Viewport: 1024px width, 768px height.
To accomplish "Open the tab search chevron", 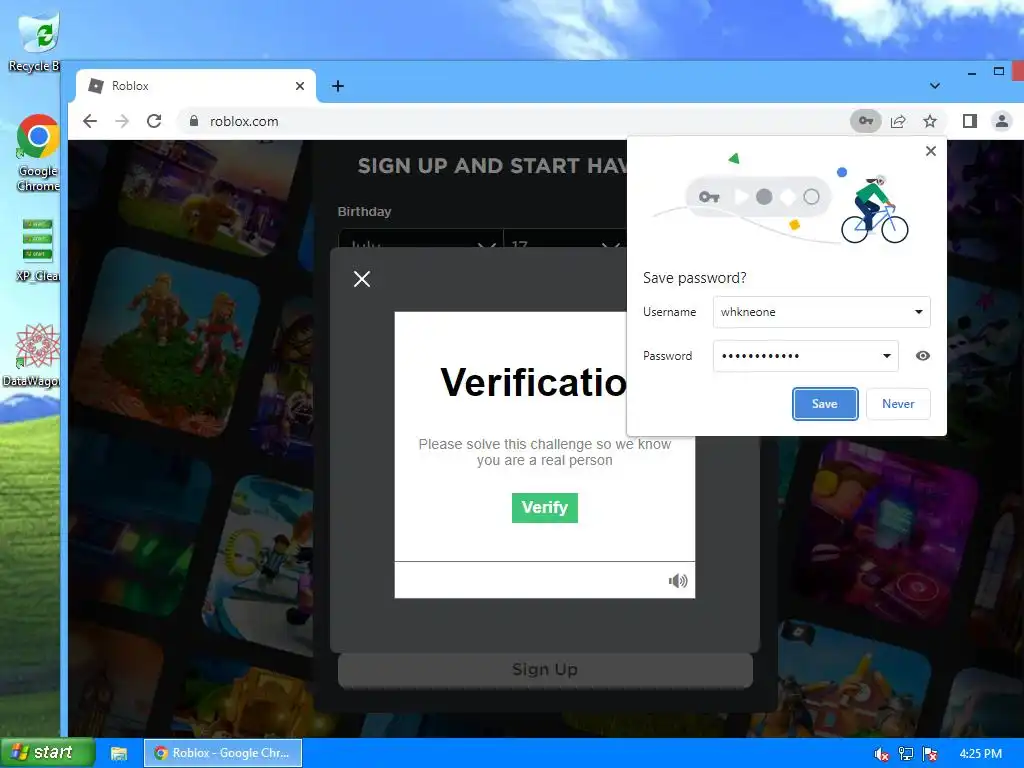I will (935, 86).
